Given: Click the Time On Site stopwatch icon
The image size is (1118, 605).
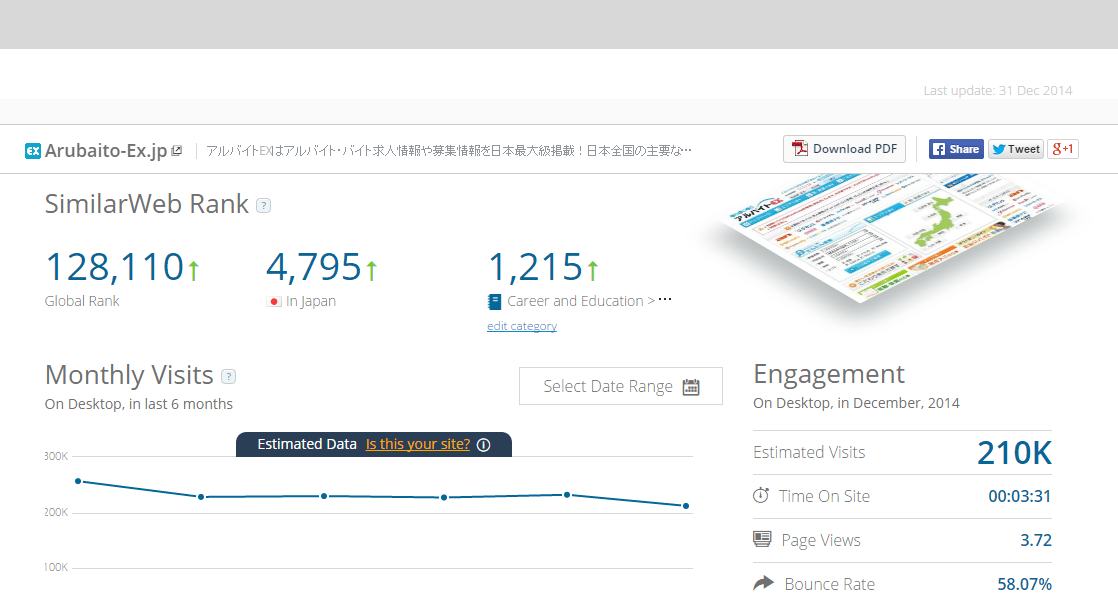Looking at the screenshot, I should point(761,495).
